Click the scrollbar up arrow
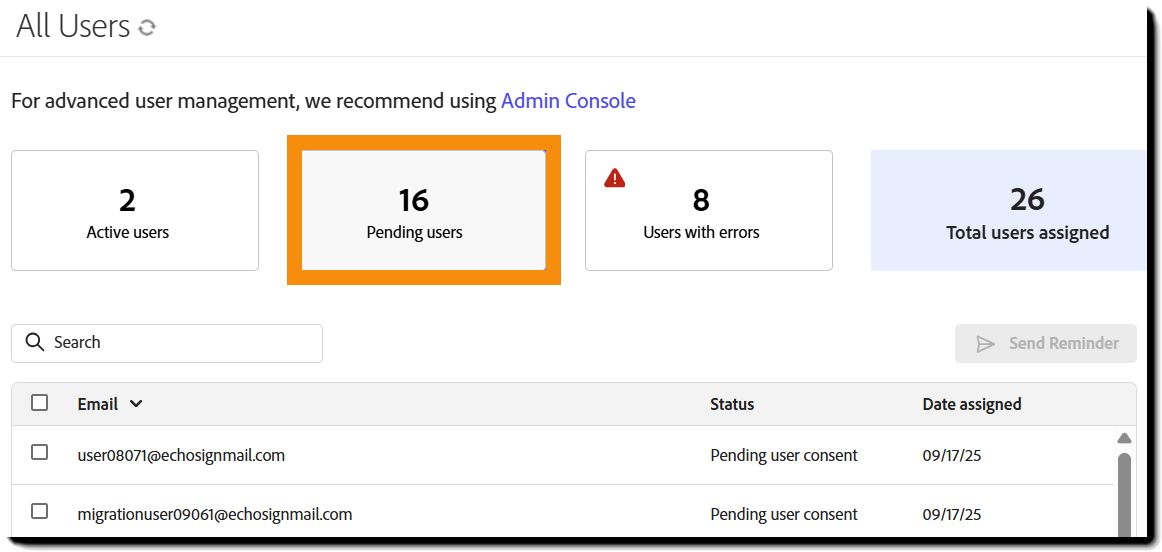This screenshot has height=552, width=1162. tap(1124, 438)
